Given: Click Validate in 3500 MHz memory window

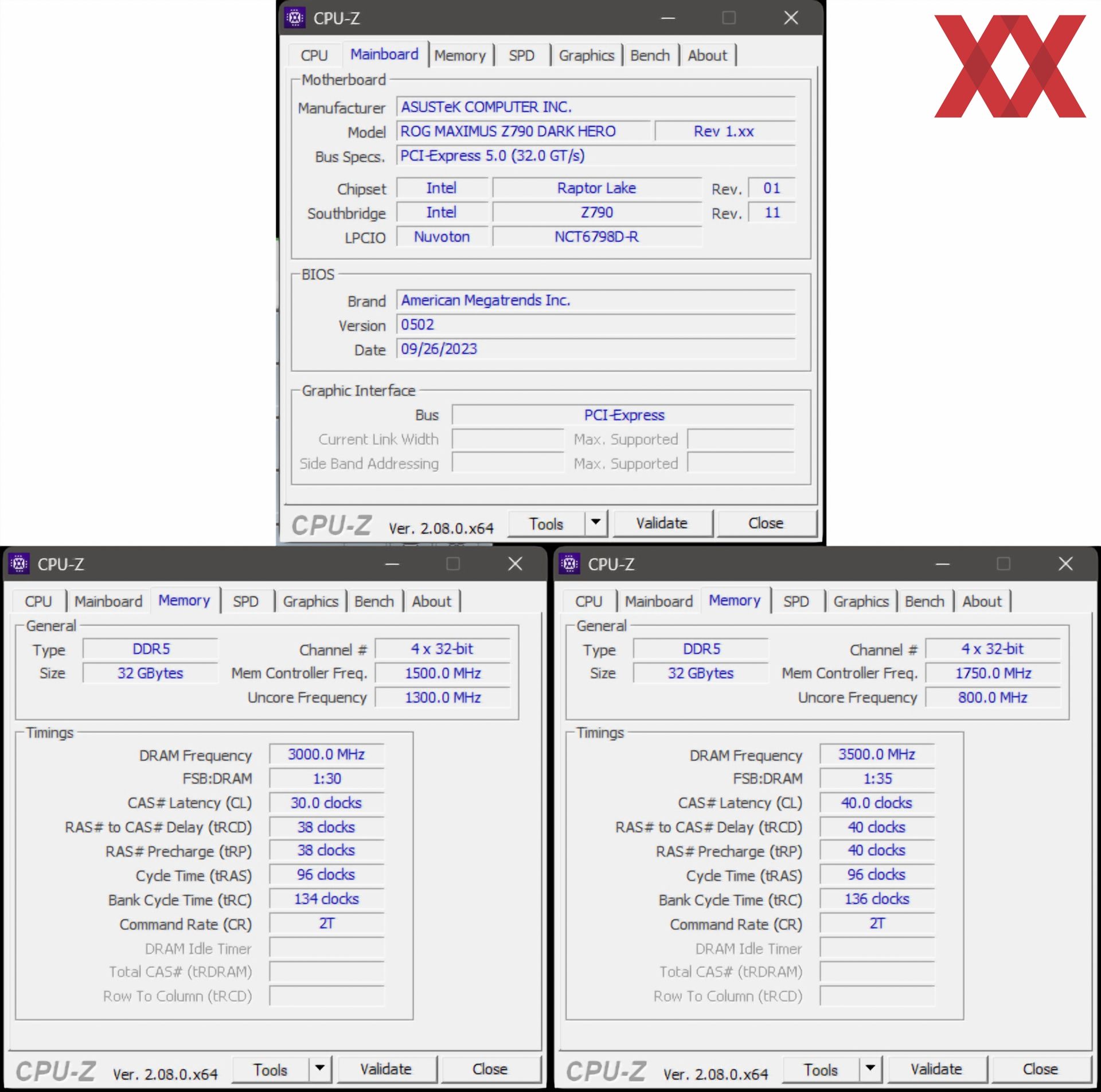Looking at the screenshot, I should point(937,1070).
